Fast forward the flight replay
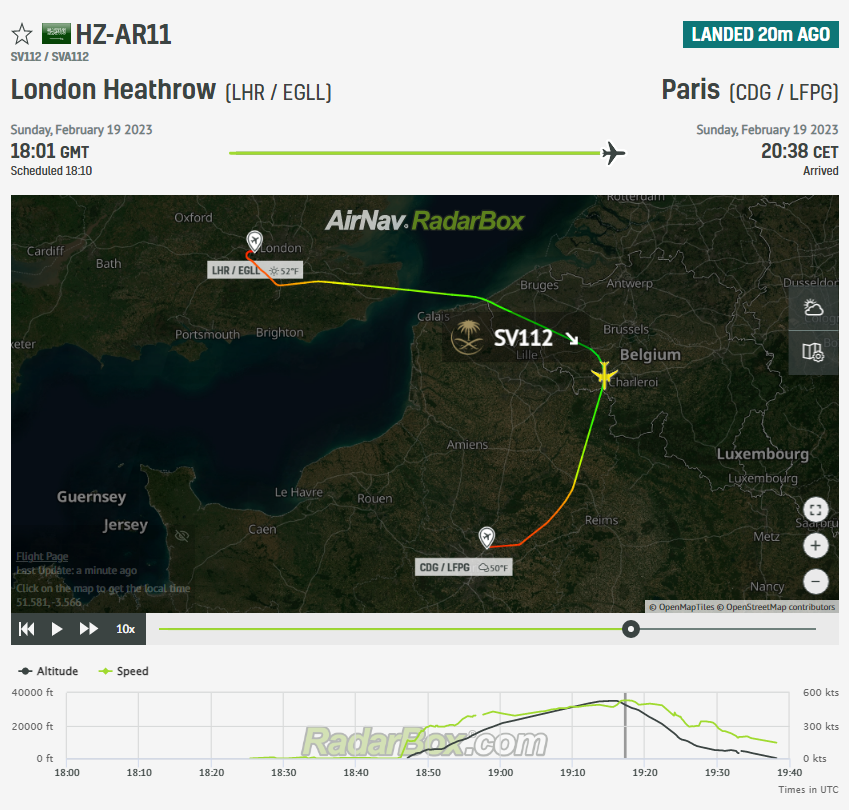This screenshot has width=849, height=810. point(88,629)
